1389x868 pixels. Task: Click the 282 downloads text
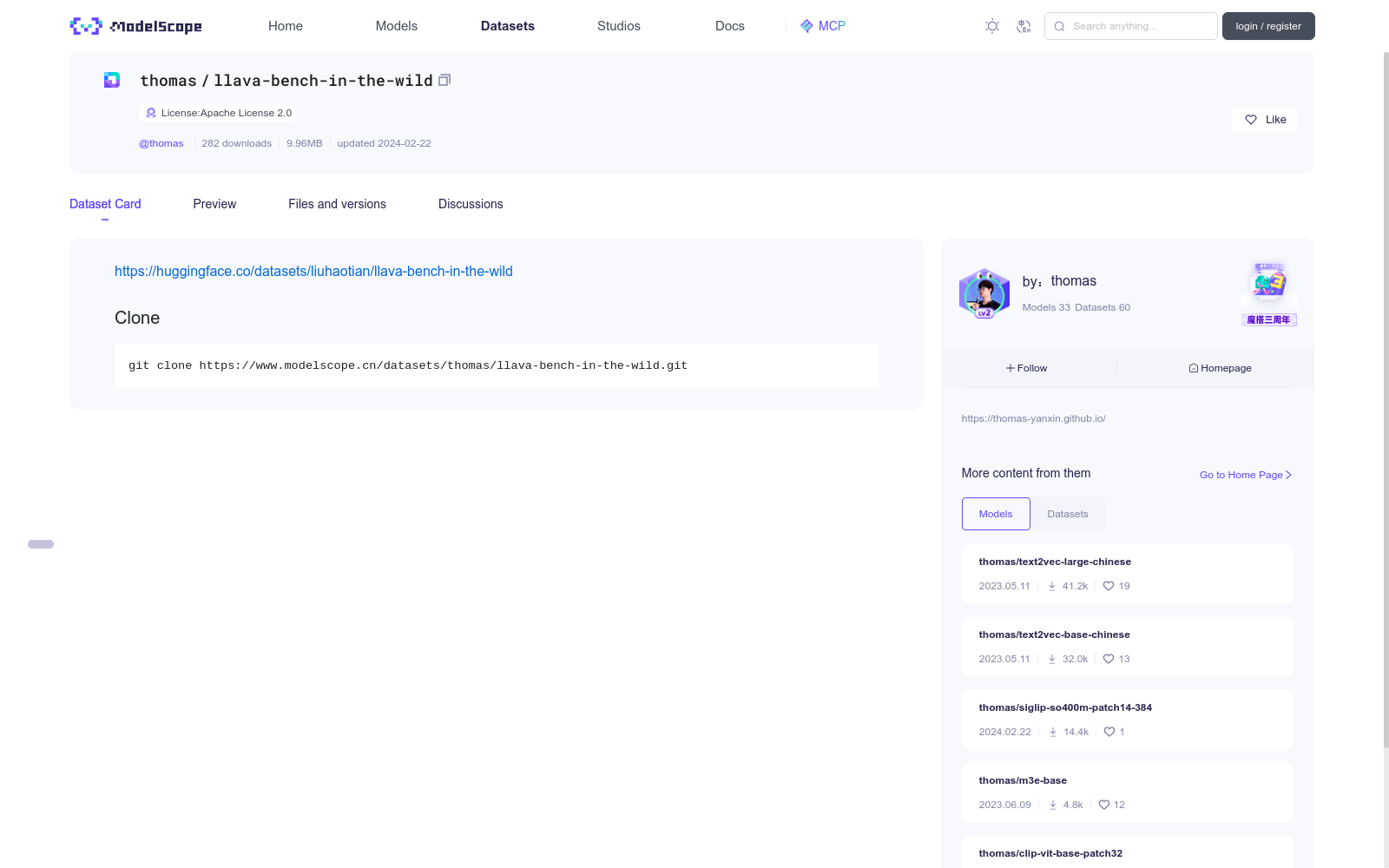237,143
